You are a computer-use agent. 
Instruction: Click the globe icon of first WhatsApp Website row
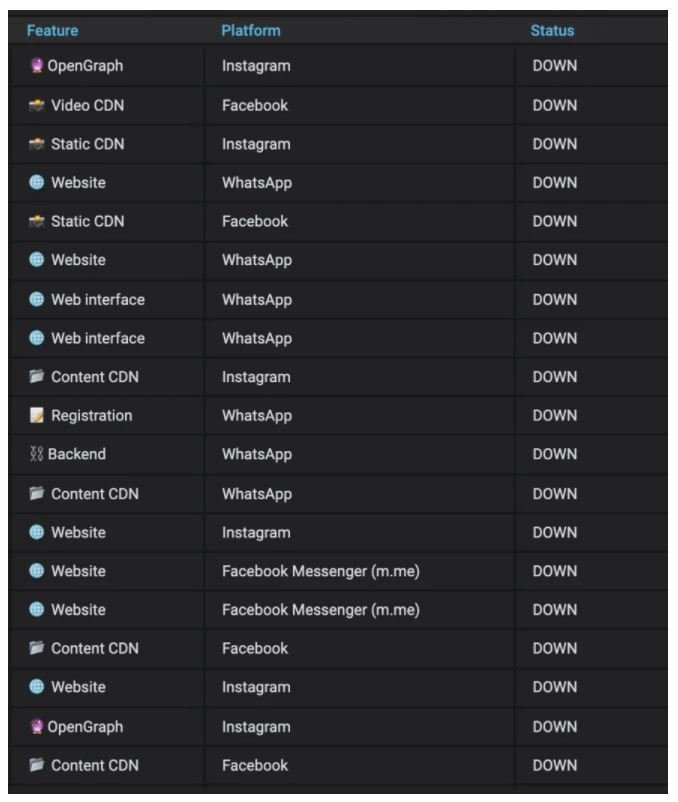(x=36, y=182)
